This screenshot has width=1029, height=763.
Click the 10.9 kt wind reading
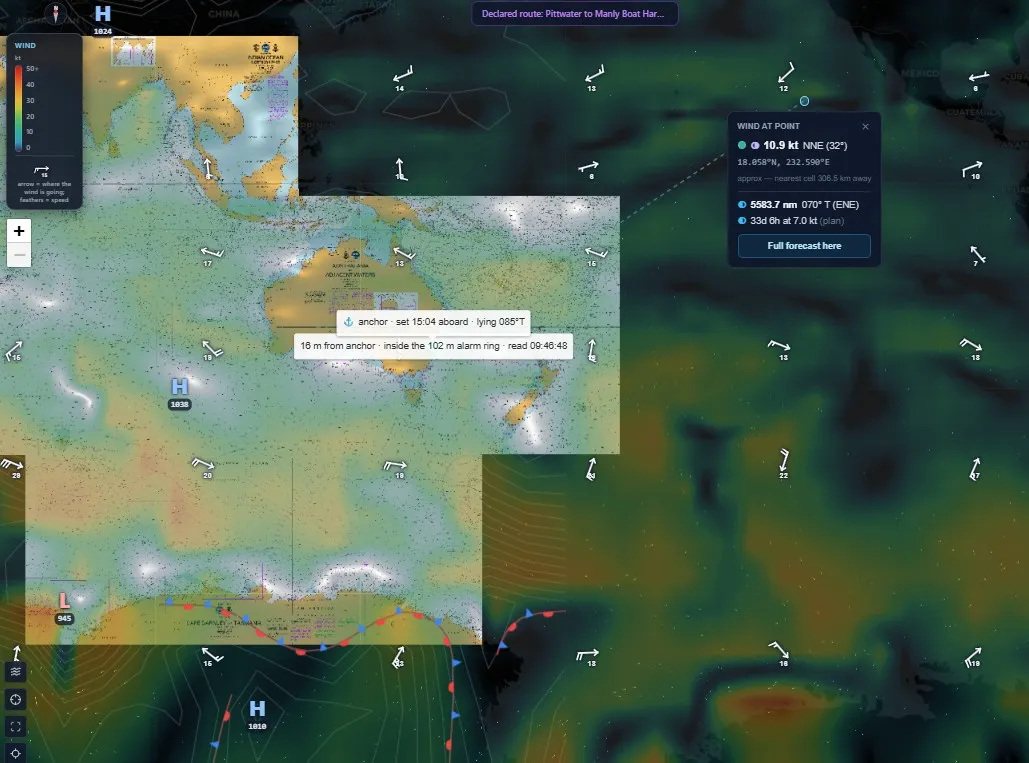[780, 146]
